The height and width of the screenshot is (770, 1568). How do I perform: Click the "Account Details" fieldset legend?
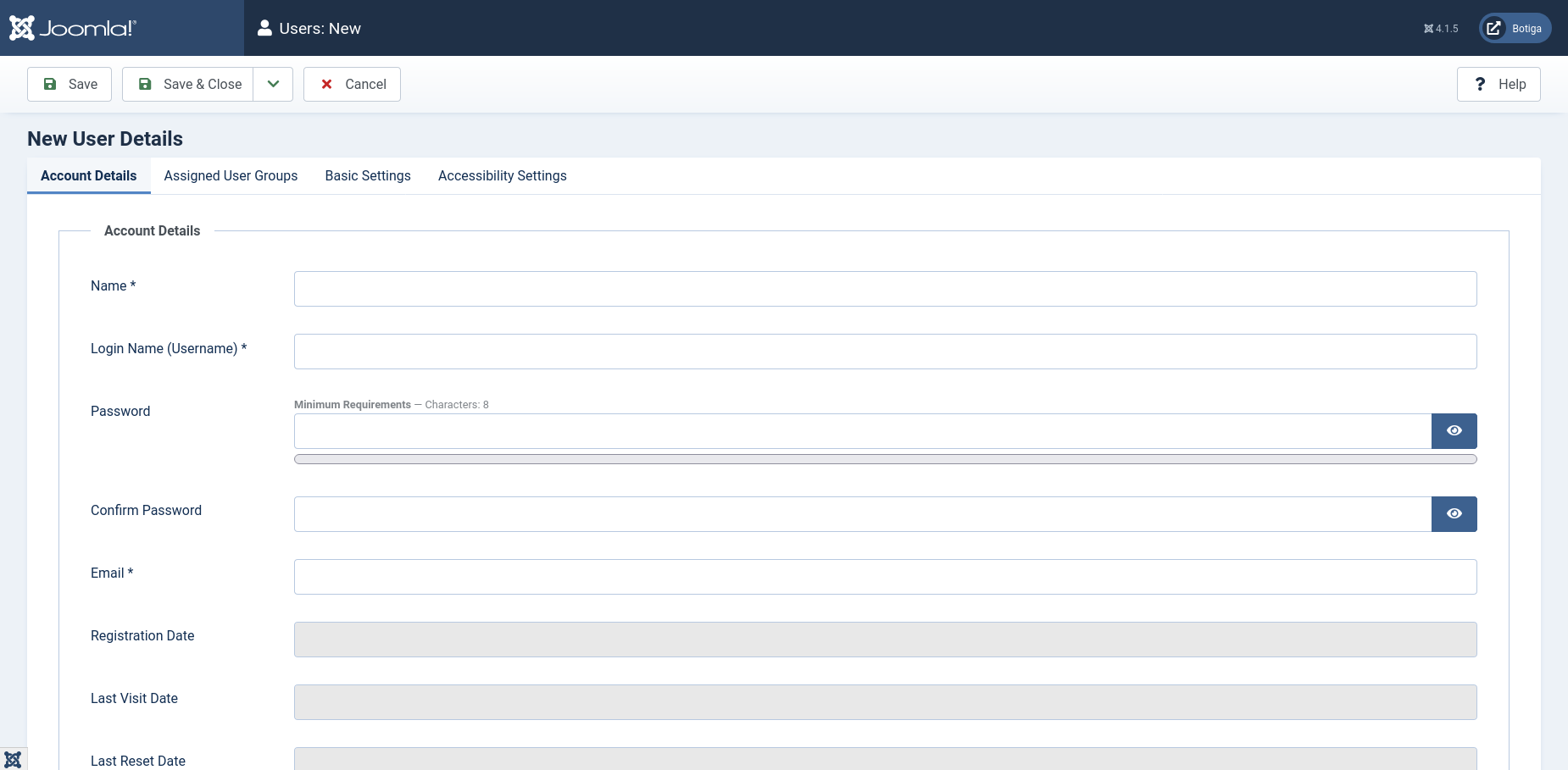(x=153, y=230)
